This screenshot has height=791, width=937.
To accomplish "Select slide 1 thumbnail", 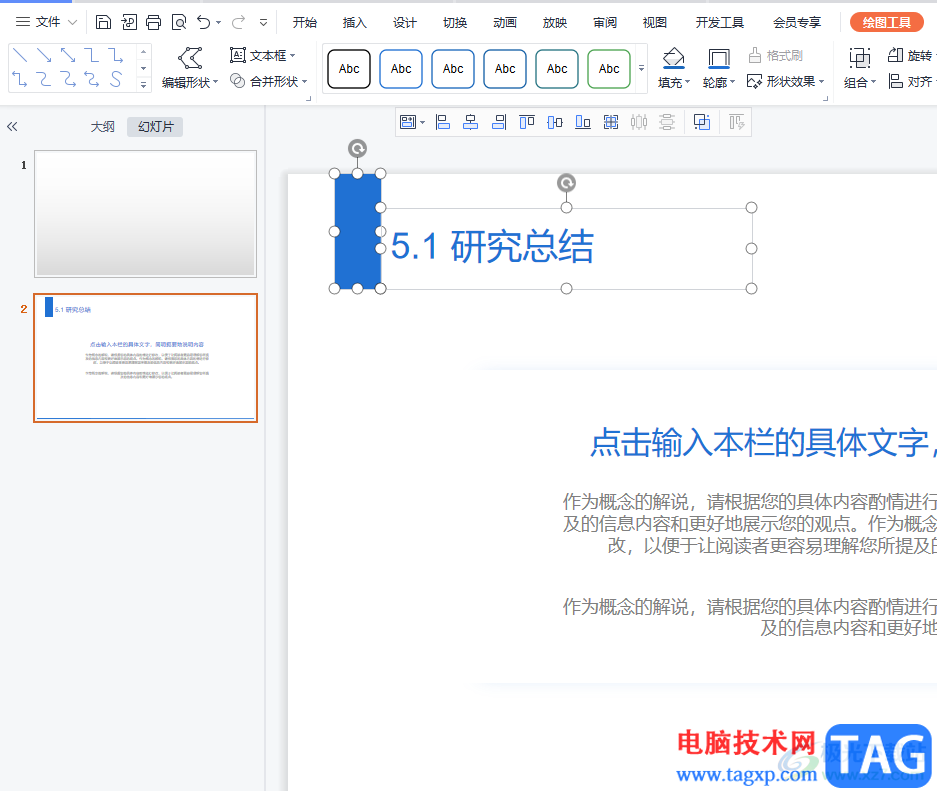I will pos(145,214).
